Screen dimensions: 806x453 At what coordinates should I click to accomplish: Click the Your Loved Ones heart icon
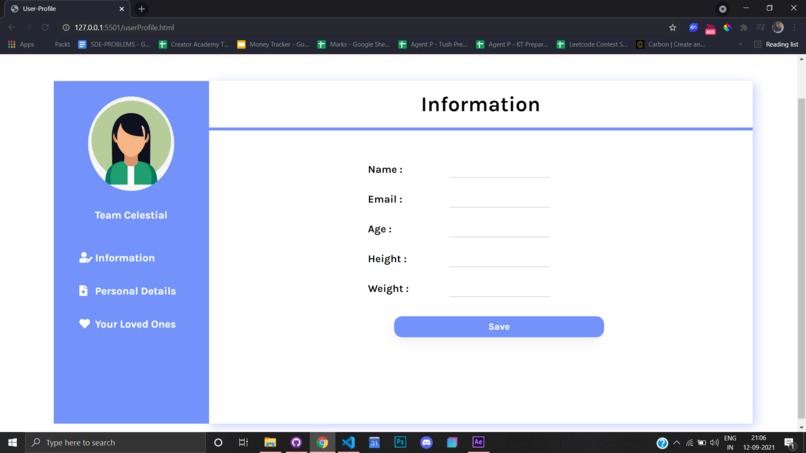pyautogui.click(x=84, y=323)
